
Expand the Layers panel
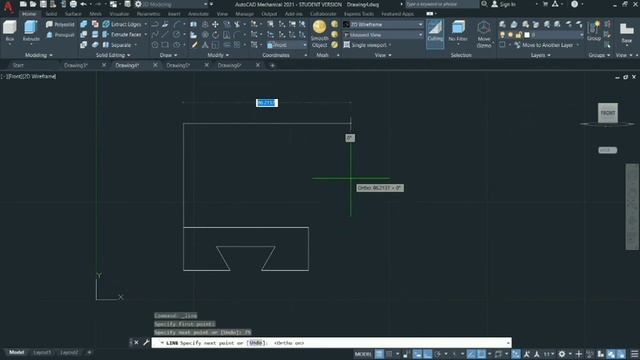click(x=540, y=55)
